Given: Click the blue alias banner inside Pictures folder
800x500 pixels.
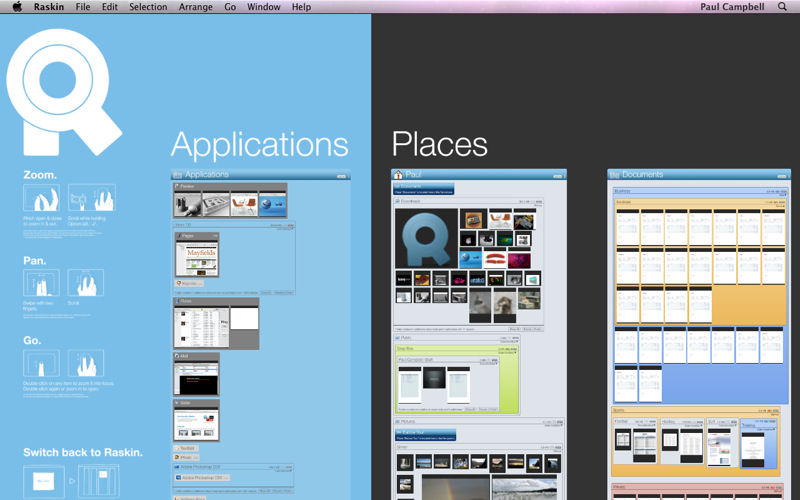Looking at the screenshot, I should 425,435.
